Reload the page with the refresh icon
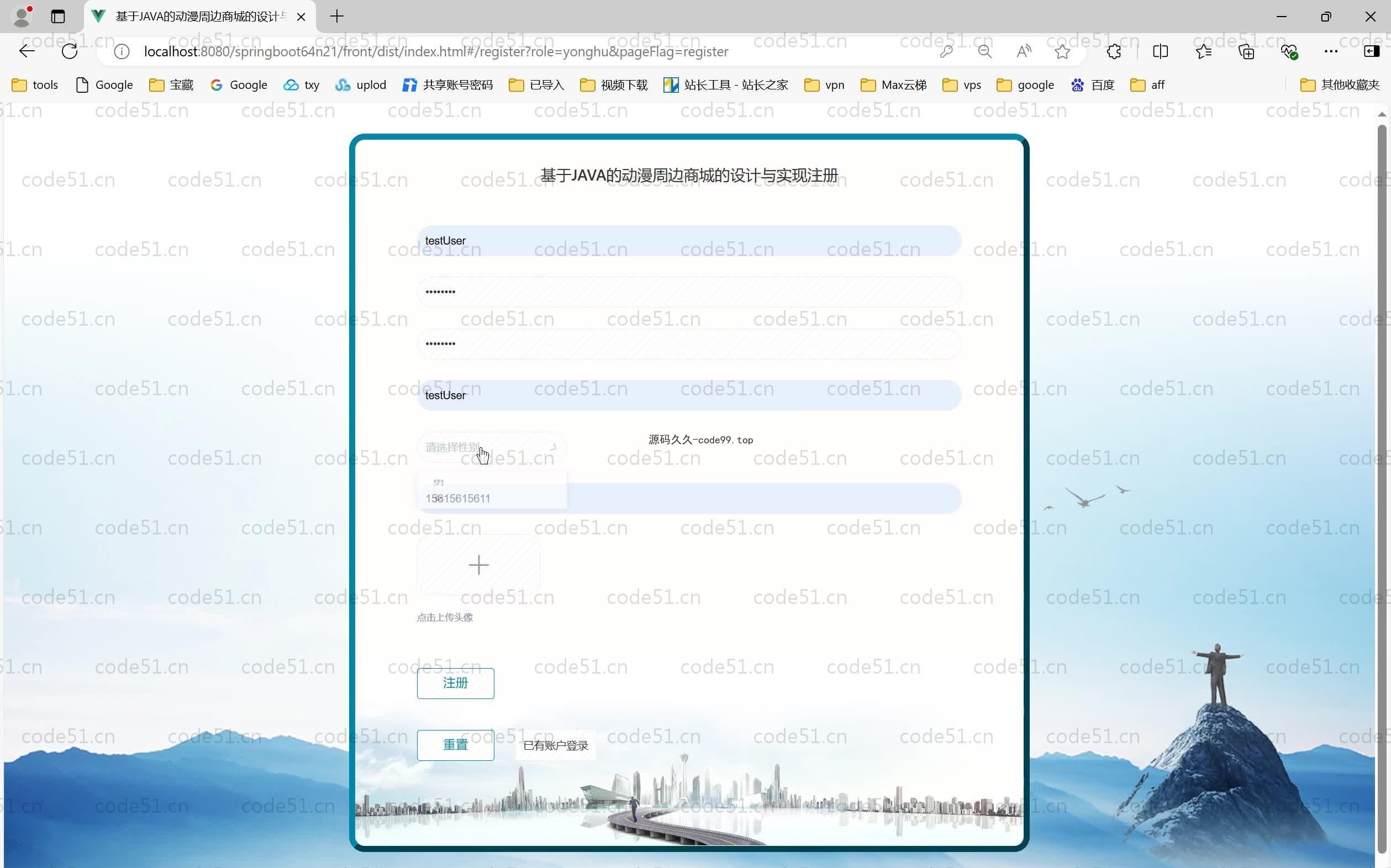This screenshot has width=1391, height=868. coord(70,52)
